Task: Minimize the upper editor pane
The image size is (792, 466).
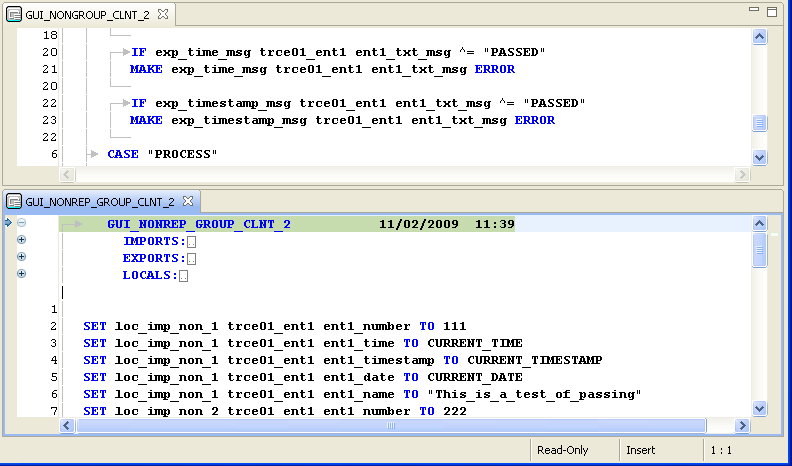Action: coord(754,10)
